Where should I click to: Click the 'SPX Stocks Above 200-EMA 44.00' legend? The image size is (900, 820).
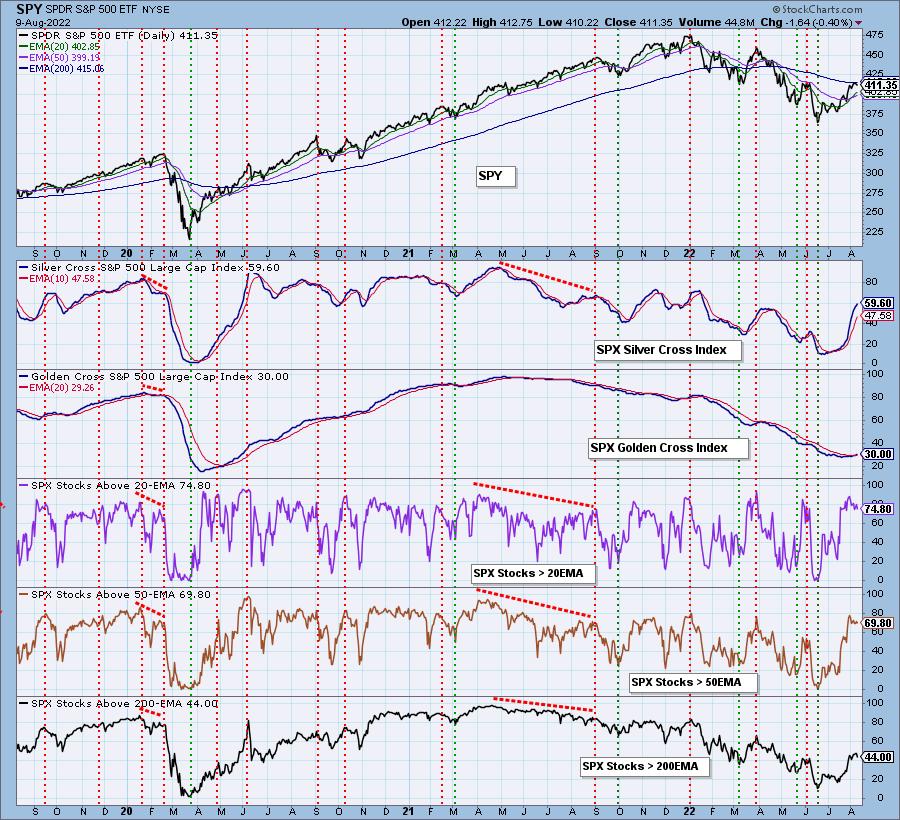[x=118, y=704]
